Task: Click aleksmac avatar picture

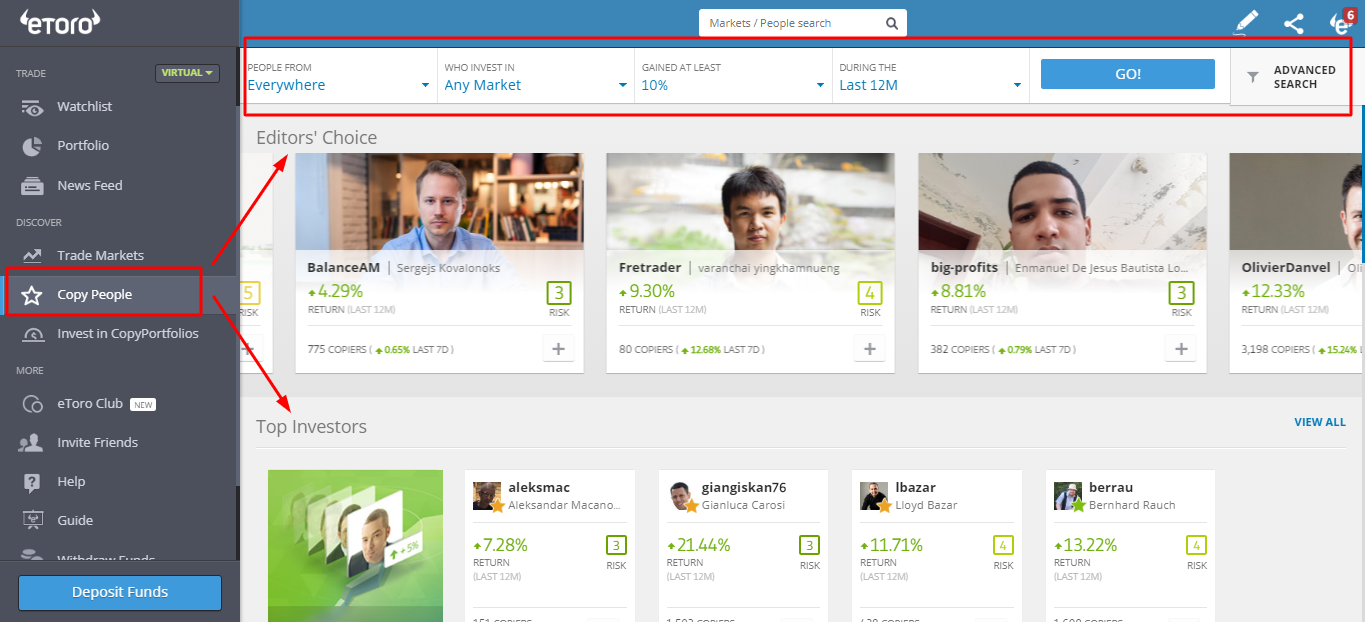Action: (486, 496)
